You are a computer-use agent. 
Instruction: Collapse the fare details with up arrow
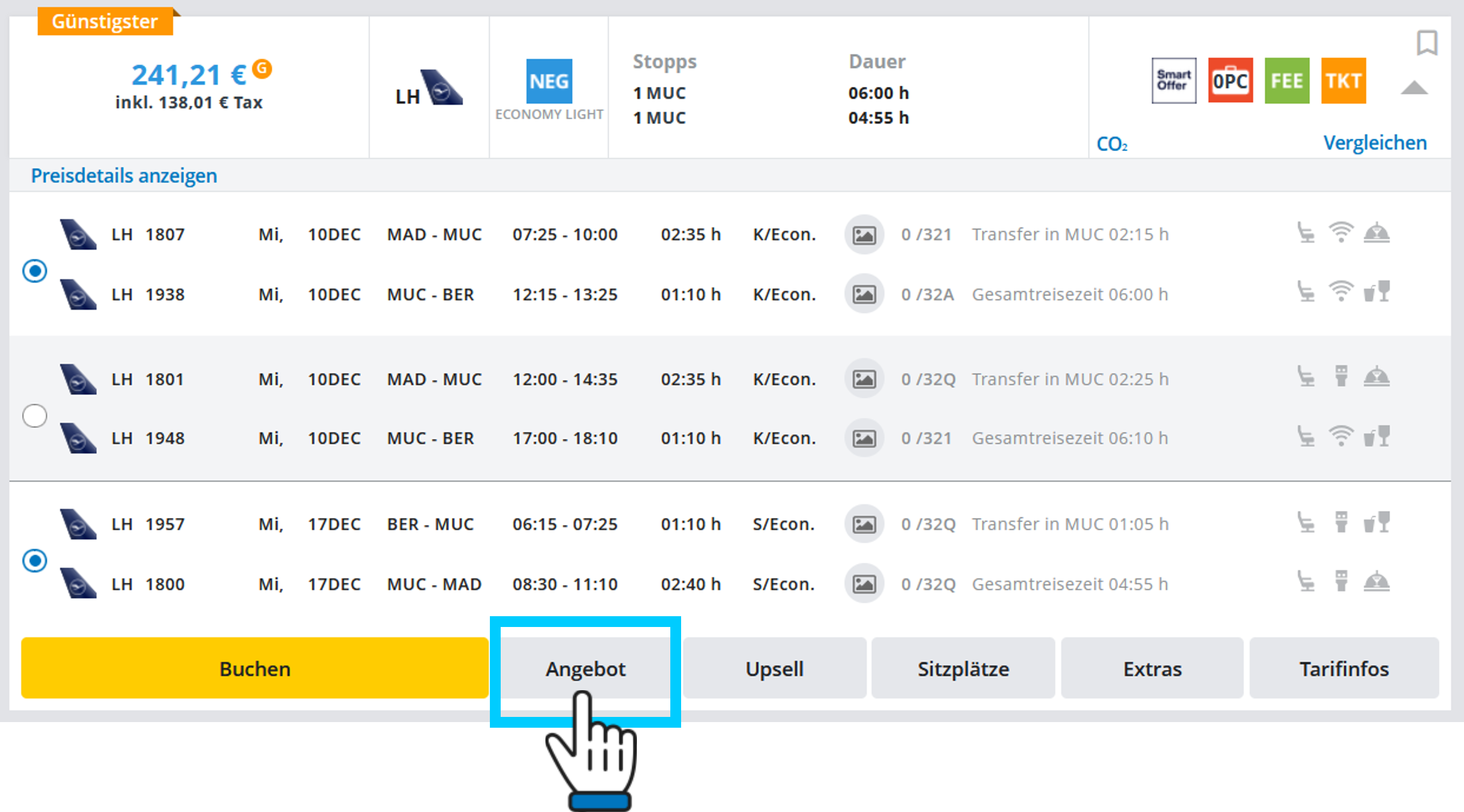click(1414, 88)
